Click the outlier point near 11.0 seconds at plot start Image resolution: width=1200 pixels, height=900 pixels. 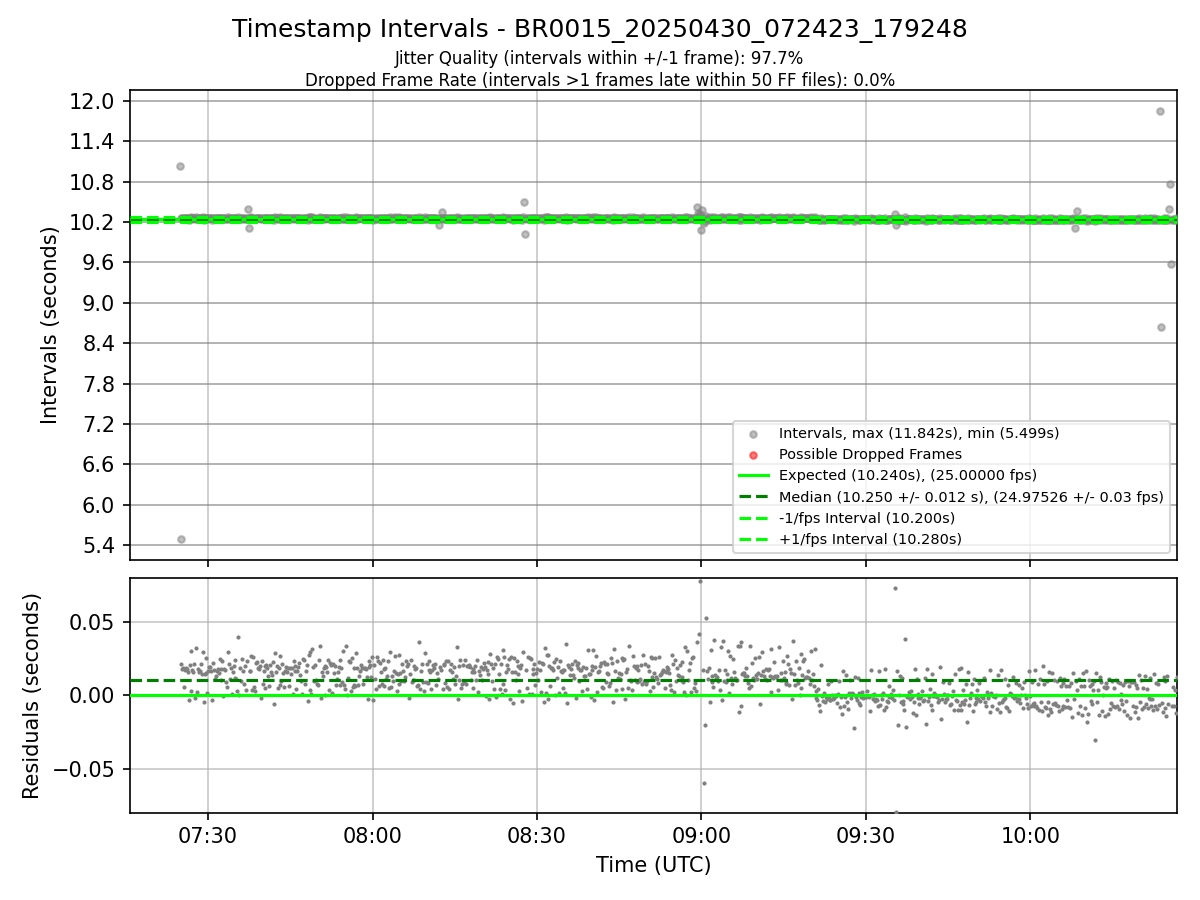coord(180,166)
